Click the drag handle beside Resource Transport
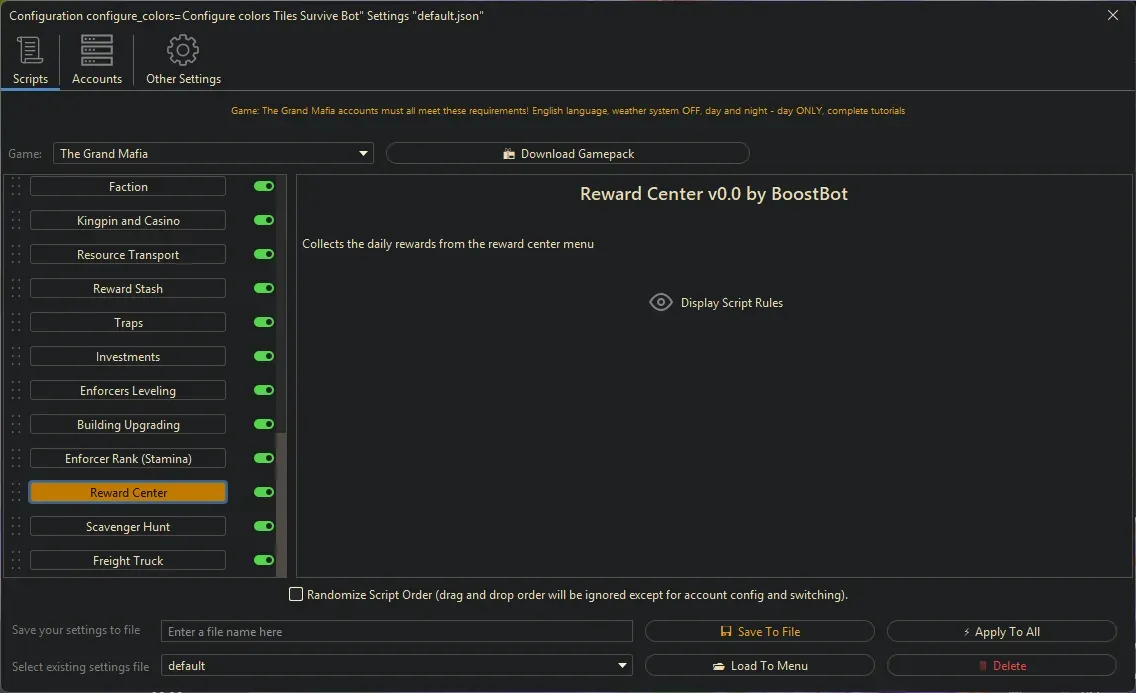This screenshot has width=1136, height=693. (16, 255)
